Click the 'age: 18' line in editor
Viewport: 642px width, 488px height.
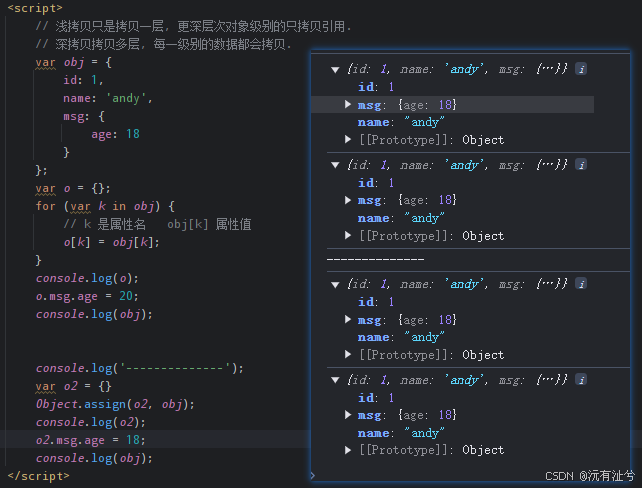pos(115,134)
